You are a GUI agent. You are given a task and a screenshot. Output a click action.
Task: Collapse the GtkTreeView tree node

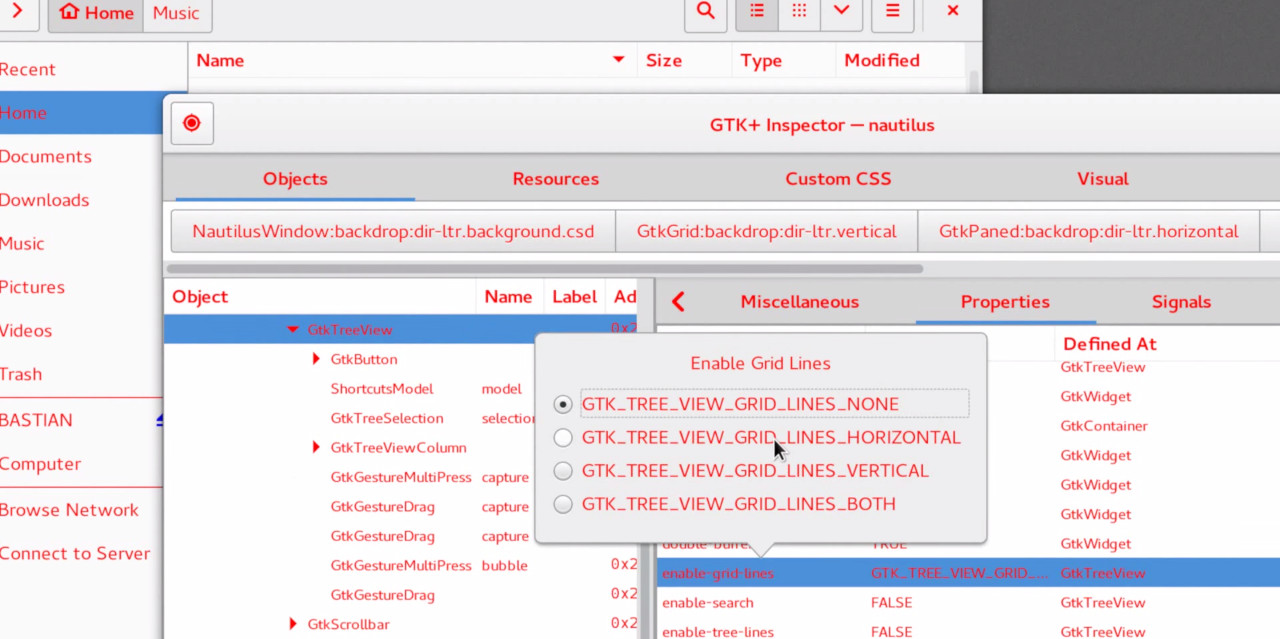292,329
